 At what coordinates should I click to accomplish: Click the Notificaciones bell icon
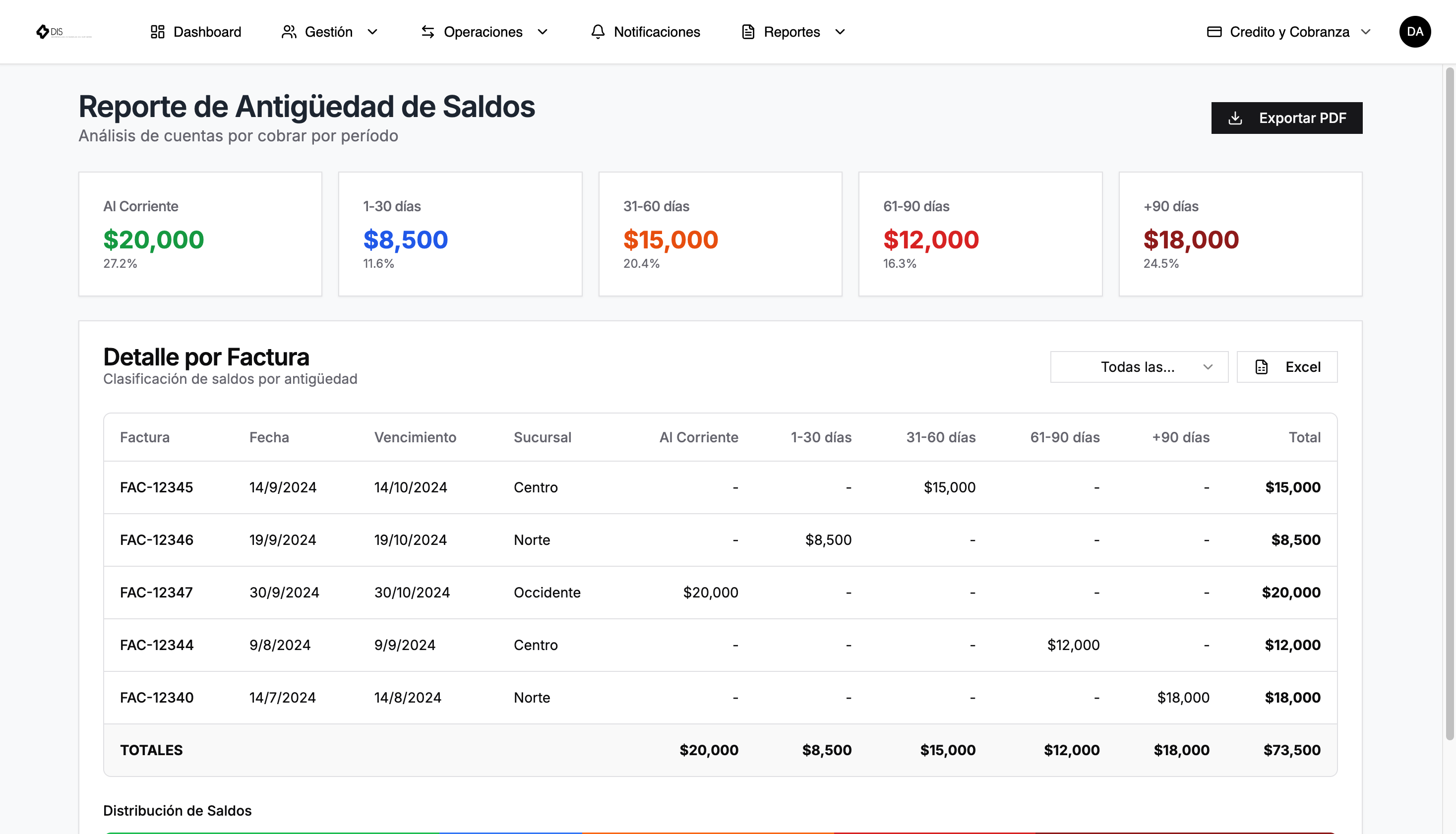598,32
